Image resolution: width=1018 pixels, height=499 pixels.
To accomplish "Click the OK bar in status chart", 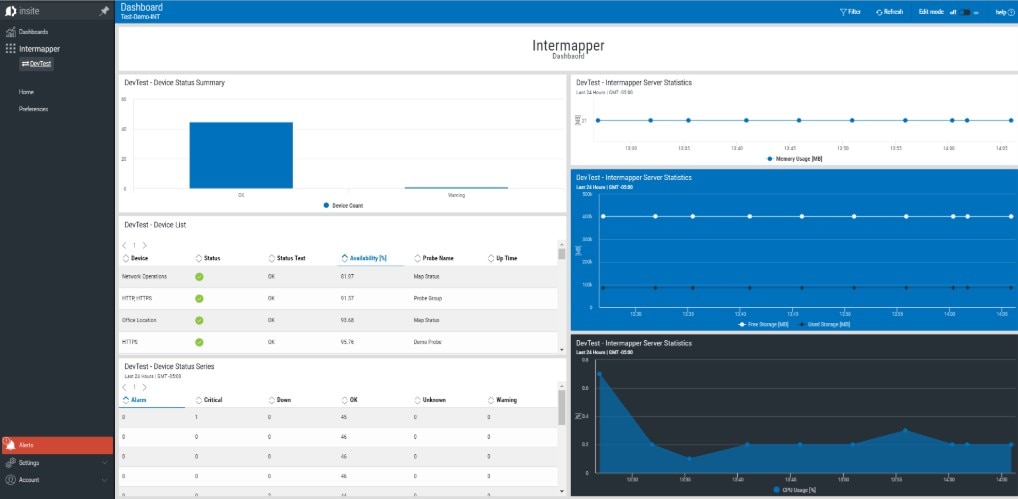I will pos(241,155).
